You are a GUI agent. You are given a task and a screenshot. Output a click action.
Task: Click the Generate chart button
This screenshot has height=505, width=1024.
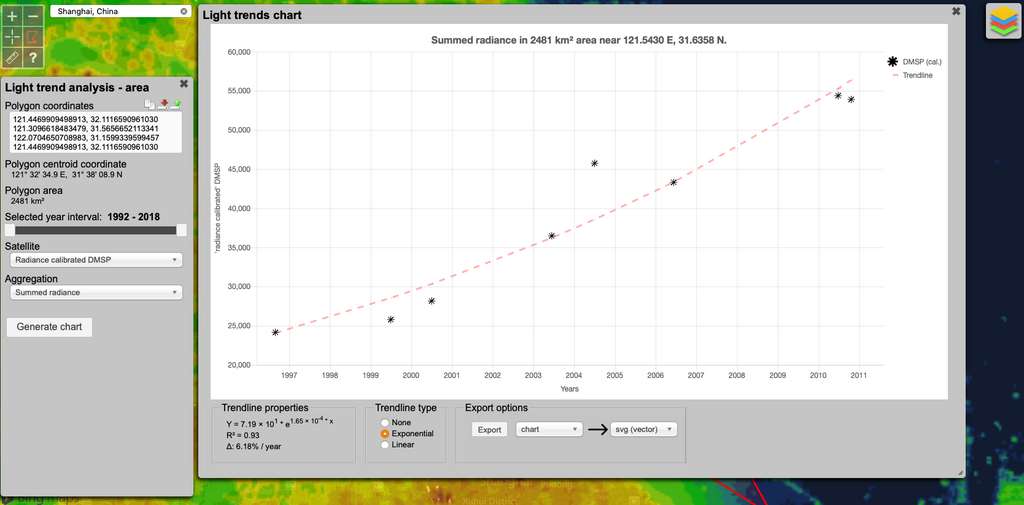click(x=50, y=327)
